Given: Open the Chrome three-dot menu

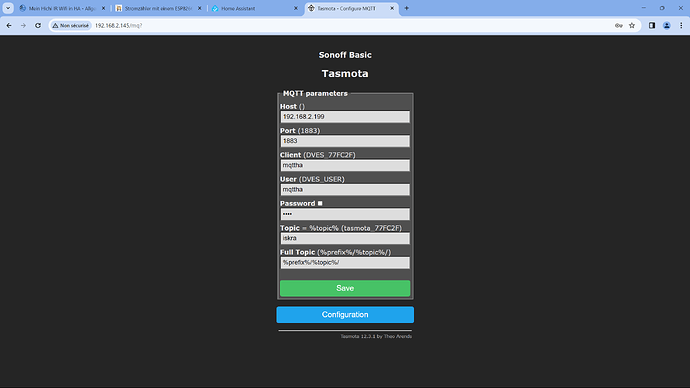Looking at the screenshot, I should pos(681,26).
